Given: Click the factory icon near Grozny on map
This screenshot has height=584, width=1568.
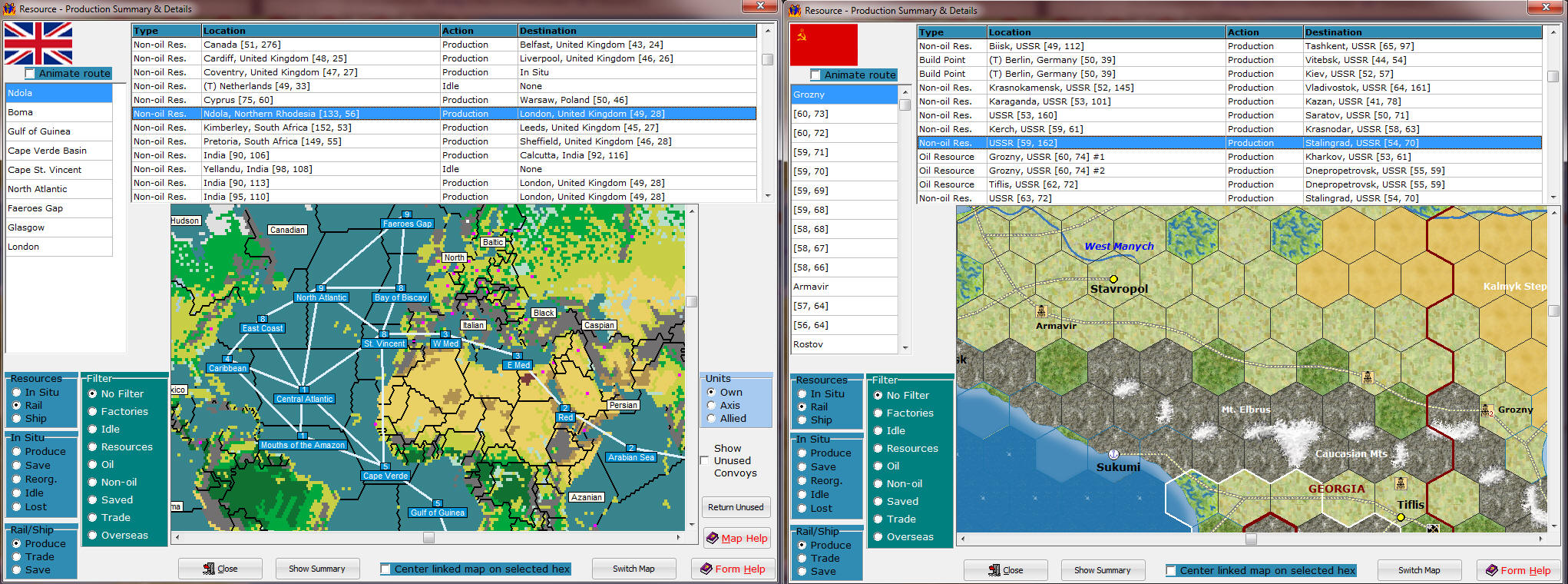Looking at the screenshot, I should coord(1487,410).
